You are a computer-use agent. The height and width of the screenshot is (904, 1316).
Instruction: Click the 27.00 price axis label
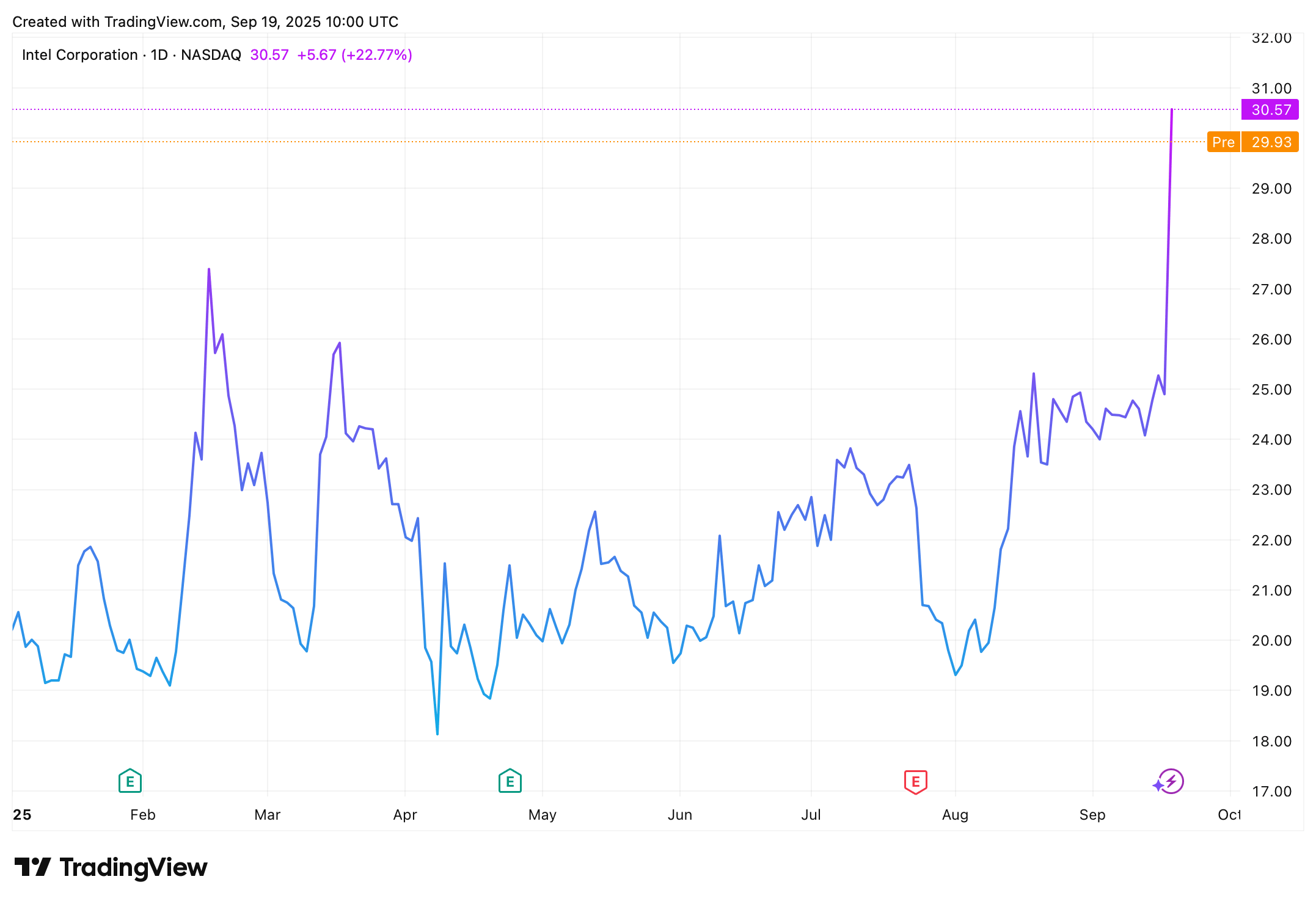pyautogui.click(x=1271, y=289)
